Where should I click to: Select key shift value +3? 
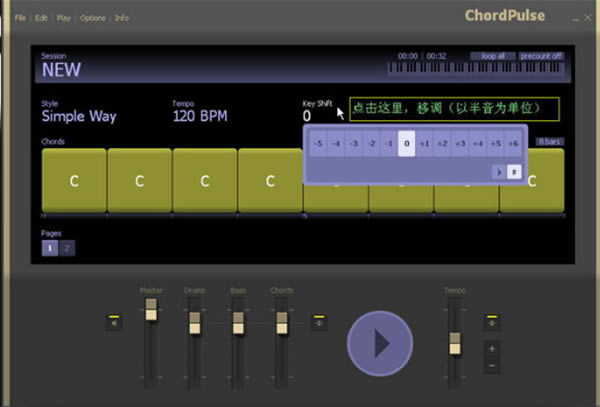pyautogui.click(x=460, y=144)
